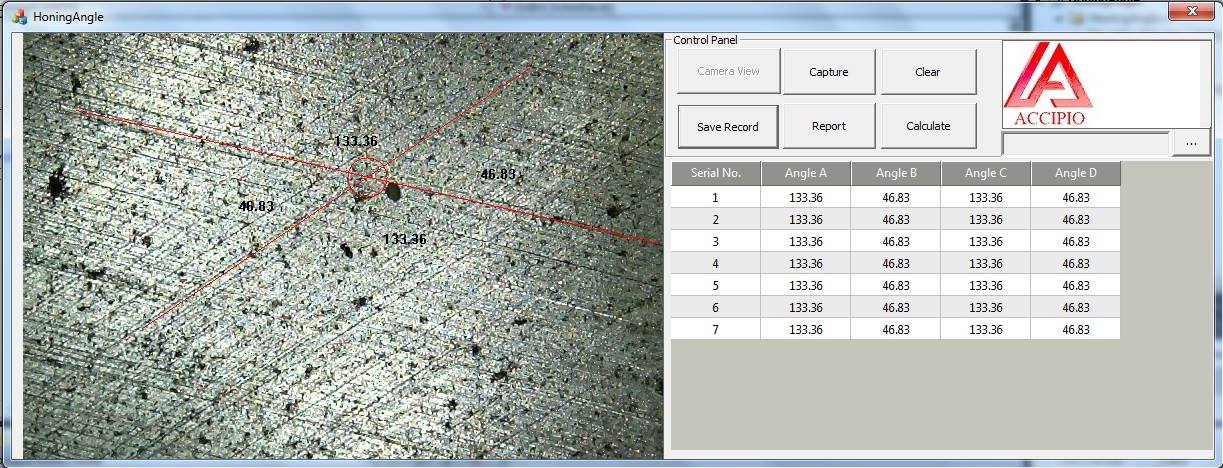Click the grayed Camera View button
This screenshot has height=468, width=1223.
tap(727, 72)
